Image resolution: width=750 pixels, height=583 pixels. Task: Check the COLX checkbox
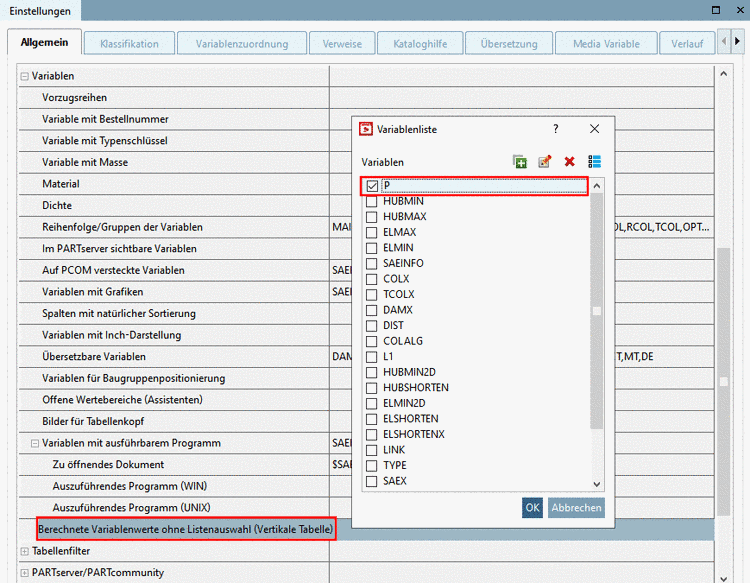(372, 279)
